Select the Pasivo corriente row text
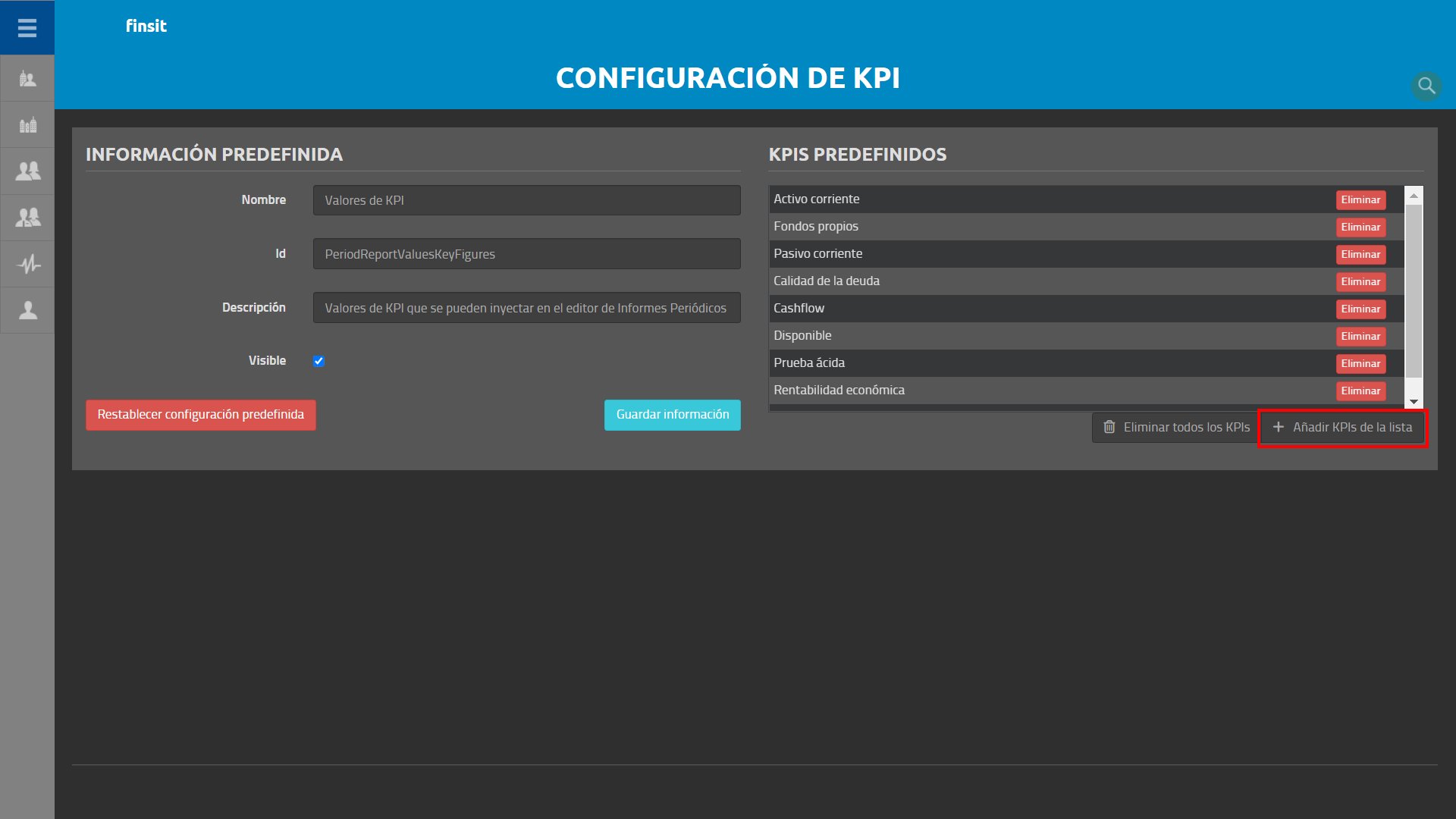The height and width of the screenshot is (819, 1456). point(817,253)
